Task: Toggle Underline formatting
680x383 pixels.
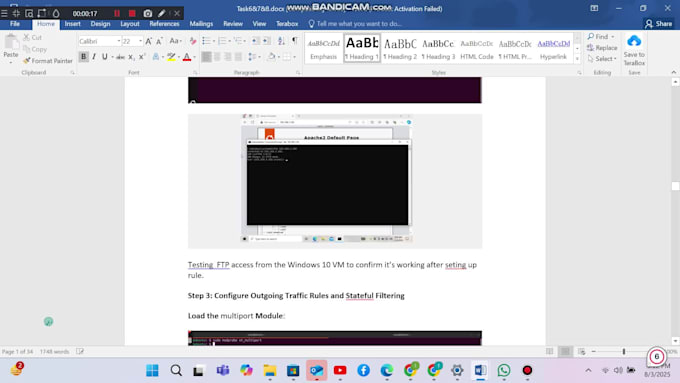Action: [105, 57]
